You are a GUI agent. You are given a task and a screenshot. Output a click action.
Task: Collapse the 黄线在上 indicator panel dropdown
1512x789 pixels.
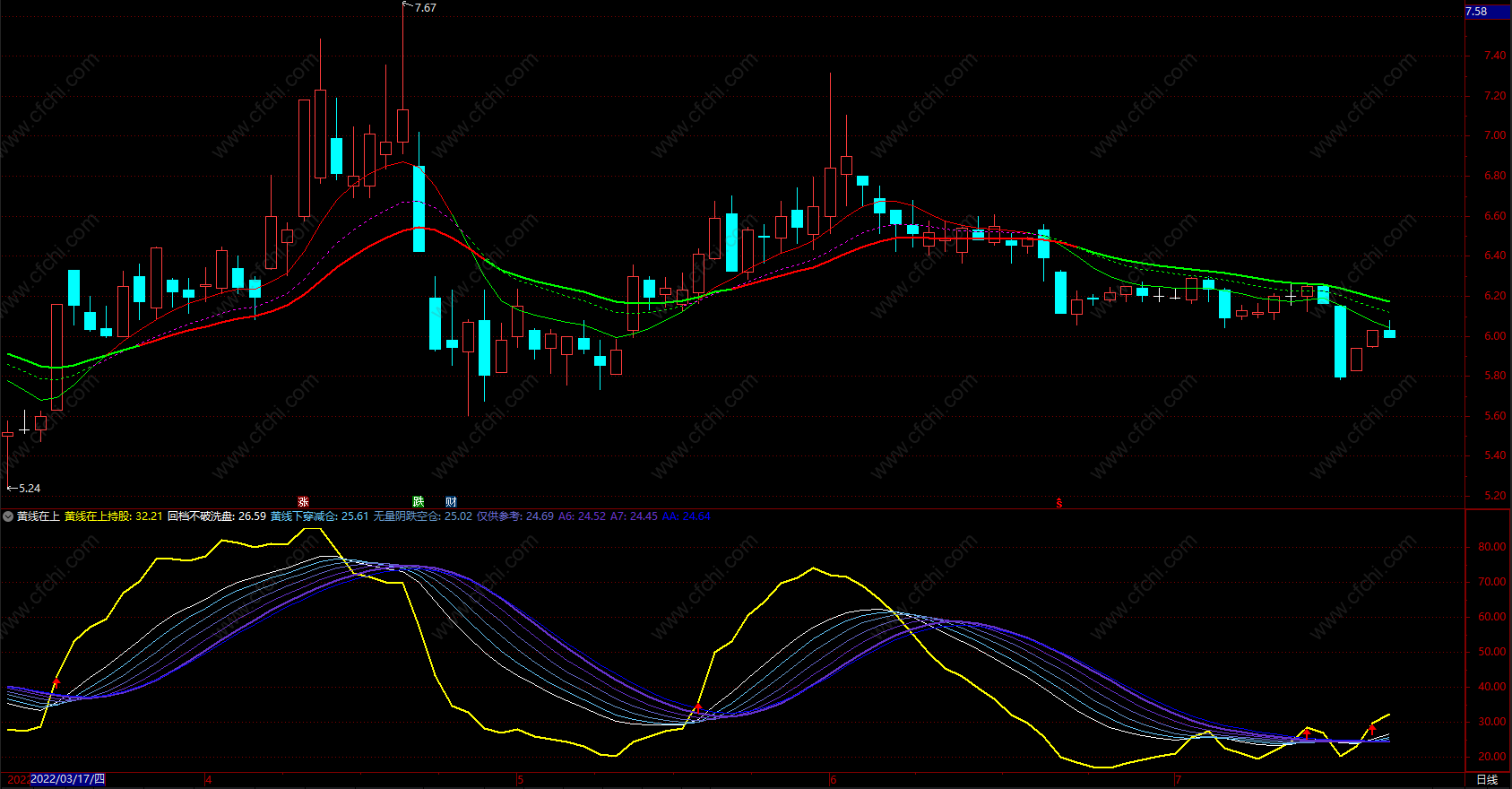click(8, 516)
